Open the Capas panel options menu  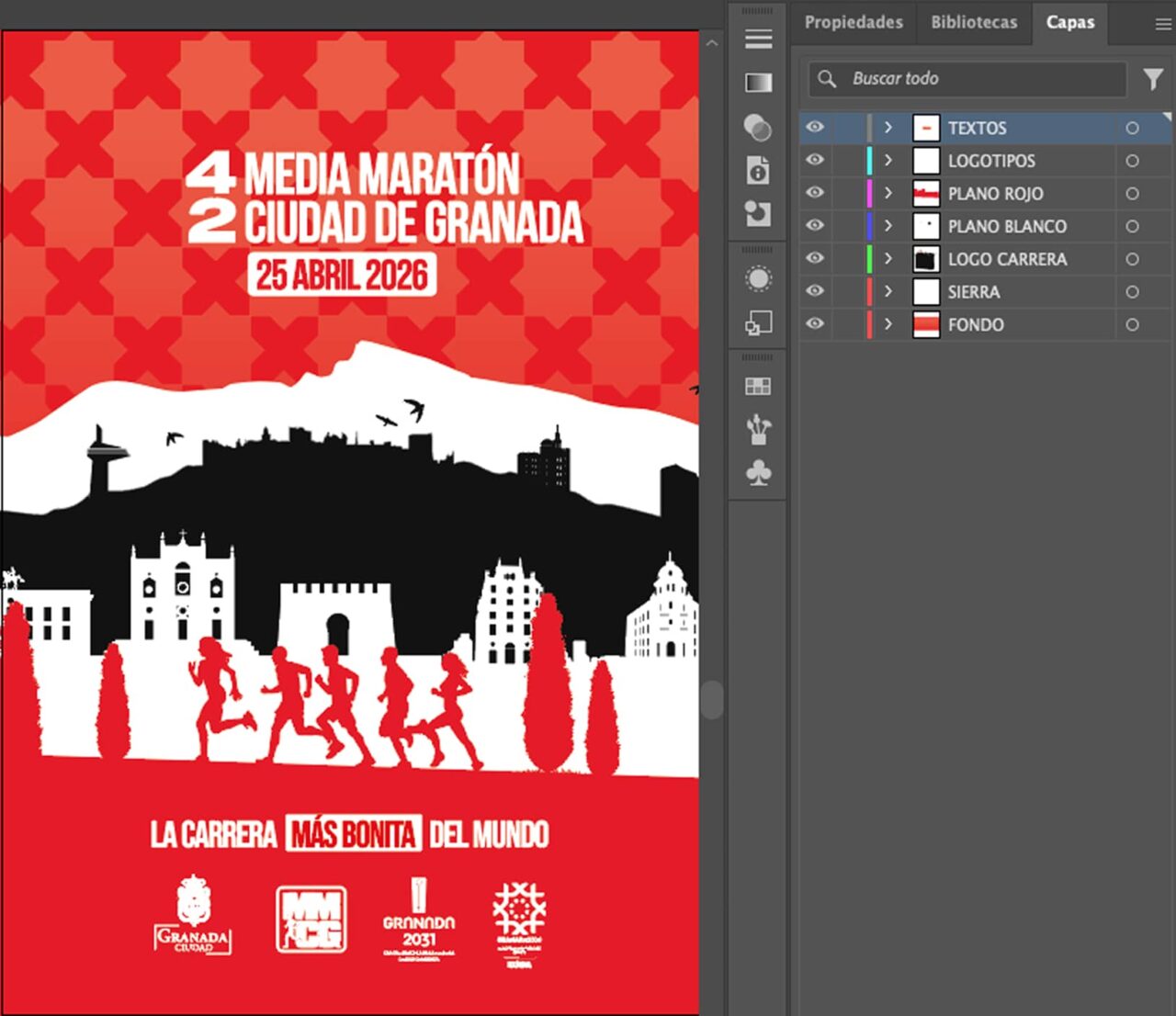point(1162,25)
